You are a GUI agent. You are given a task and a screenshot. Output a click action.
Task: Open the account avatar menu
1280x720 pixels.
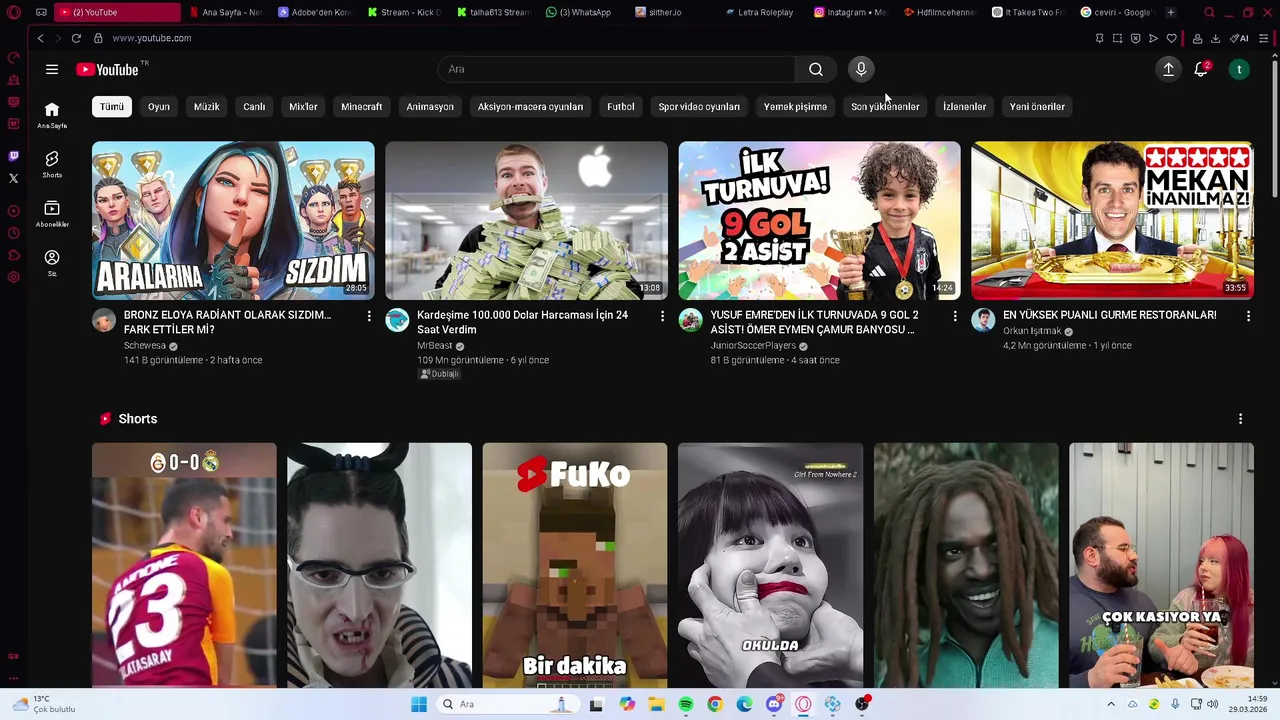1239,69
